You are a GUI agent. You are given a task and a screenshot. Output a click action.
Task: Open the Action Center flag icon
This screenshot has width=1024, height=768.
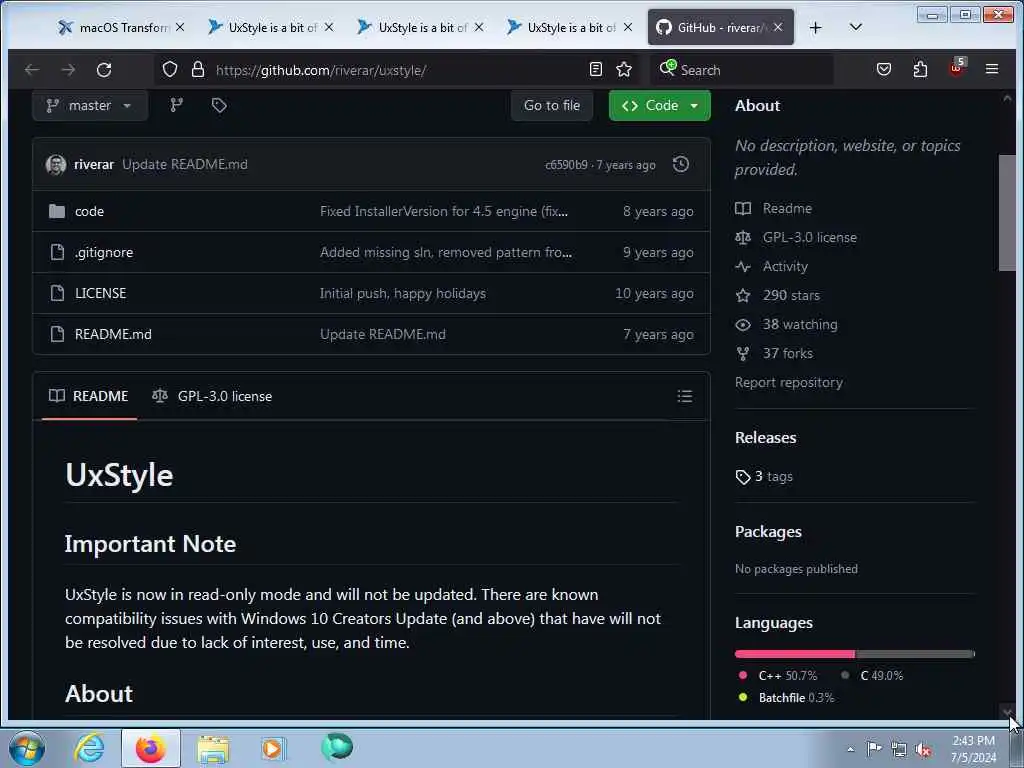click(873, 749)
